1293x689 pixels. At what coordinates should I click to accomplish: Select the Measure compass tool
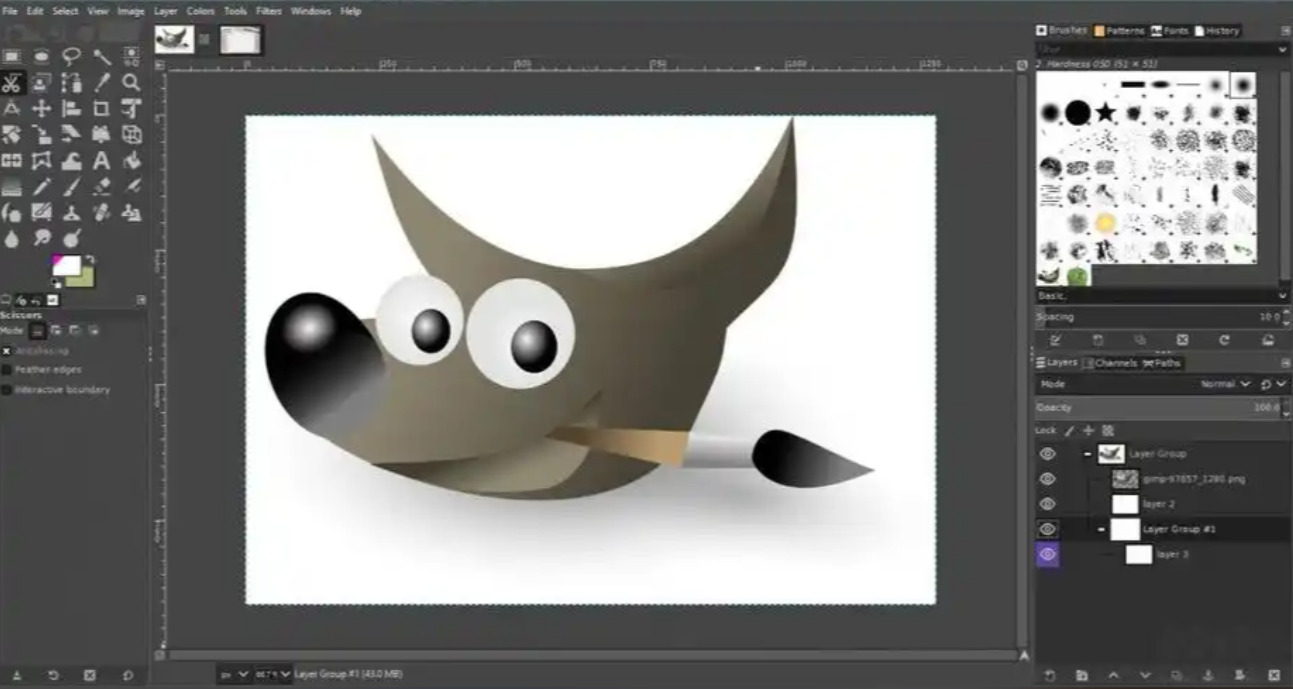[x=12, y=108]
